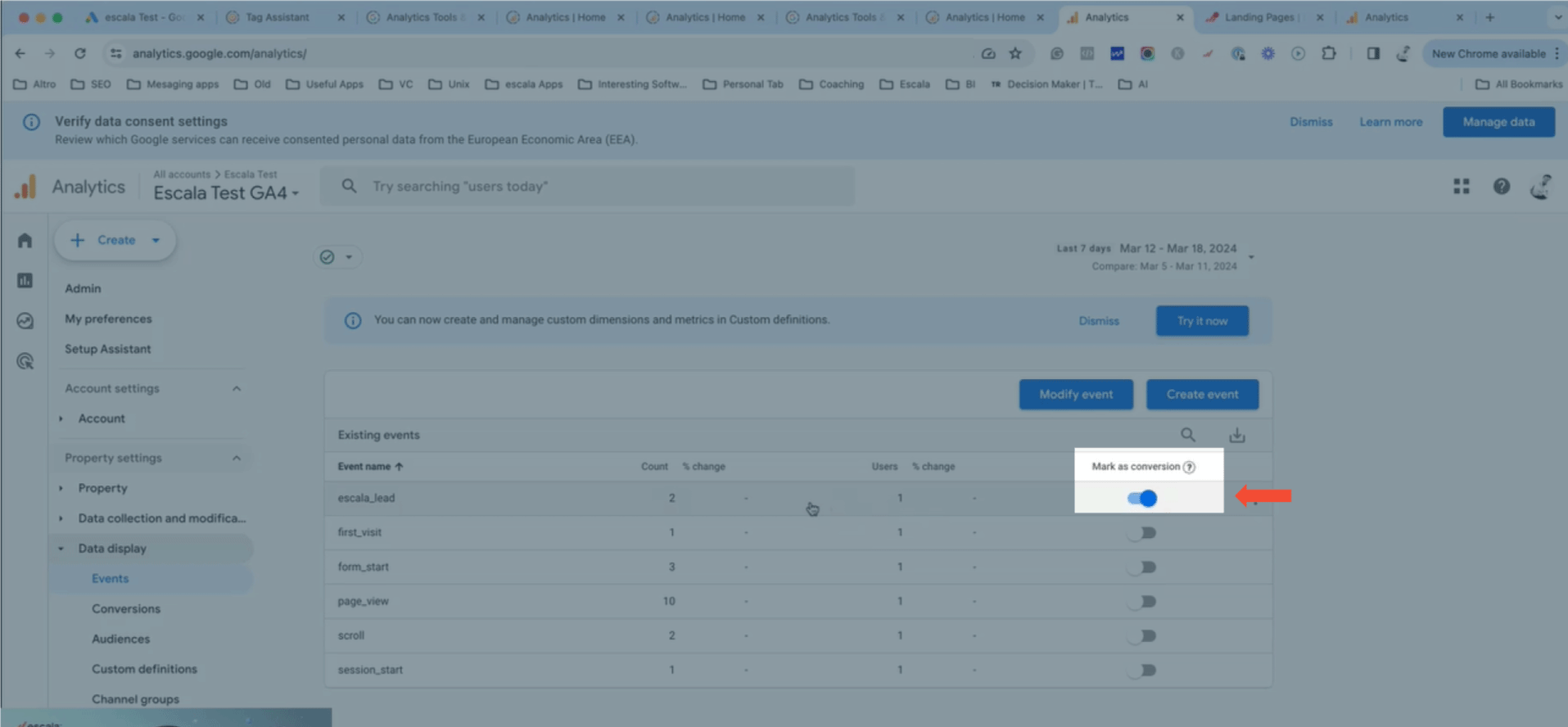Collapse the Data display section
The image size is (1568, 727).
click(61, 549)
